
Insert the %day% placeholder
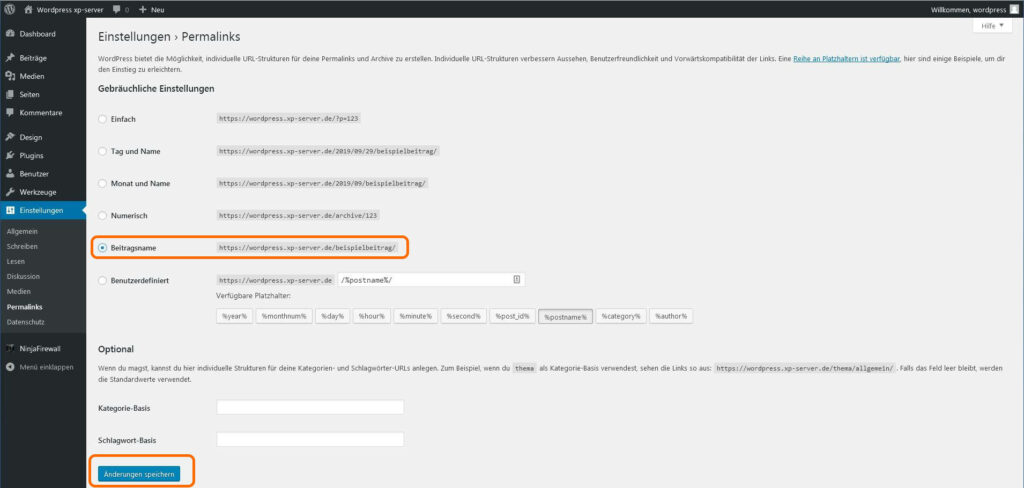332,316
